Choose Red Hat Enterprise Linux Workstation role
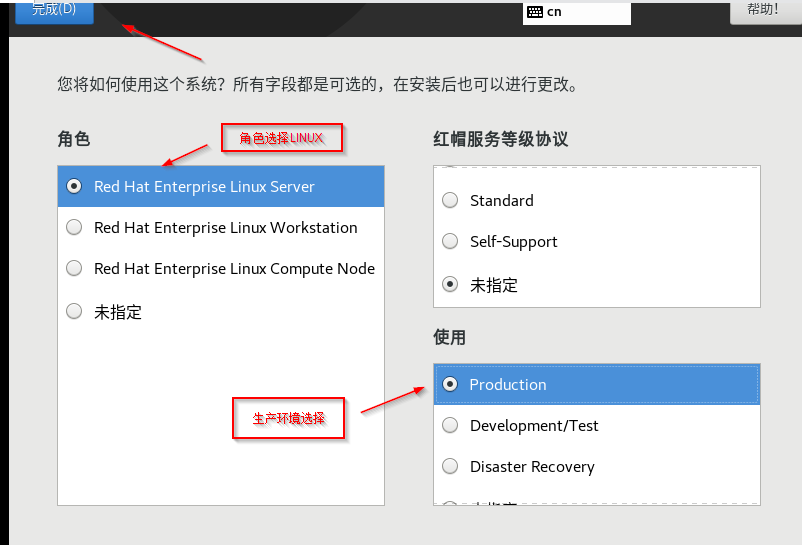This screenshot has width=802, height=545. [x=221, y=228]
